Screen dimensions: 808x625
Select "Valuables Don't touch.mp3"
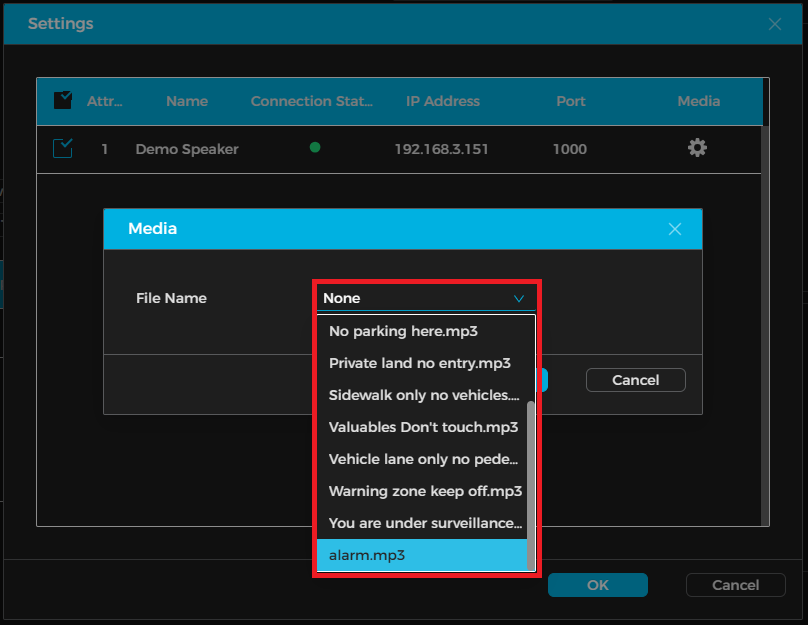pyautogui.click(x=423, y=427)
